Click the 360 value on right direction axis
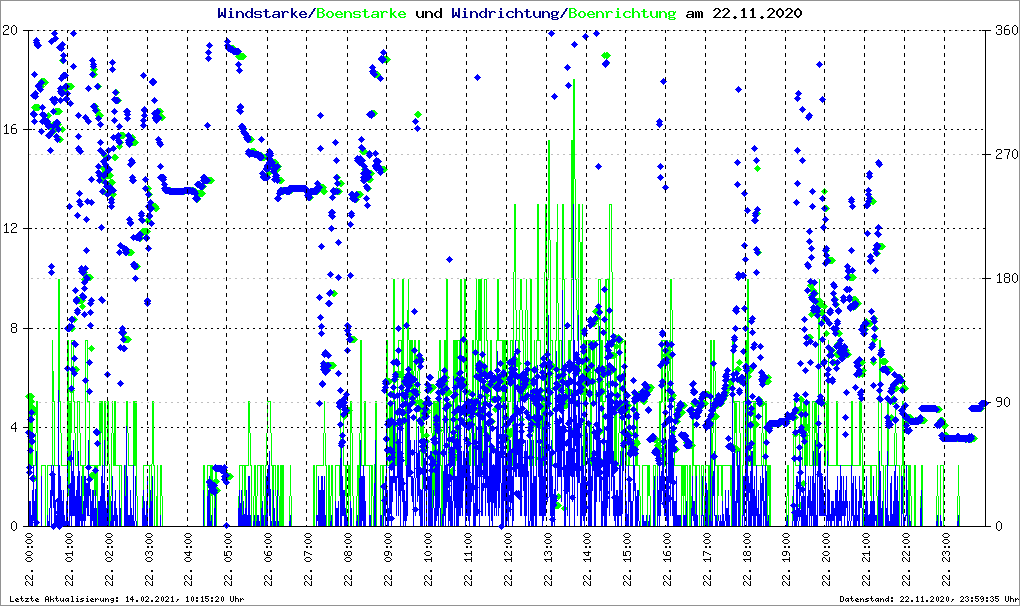Image resolution: width=1020 pixels, height=606 pixels. click(x=1005, y=30)
